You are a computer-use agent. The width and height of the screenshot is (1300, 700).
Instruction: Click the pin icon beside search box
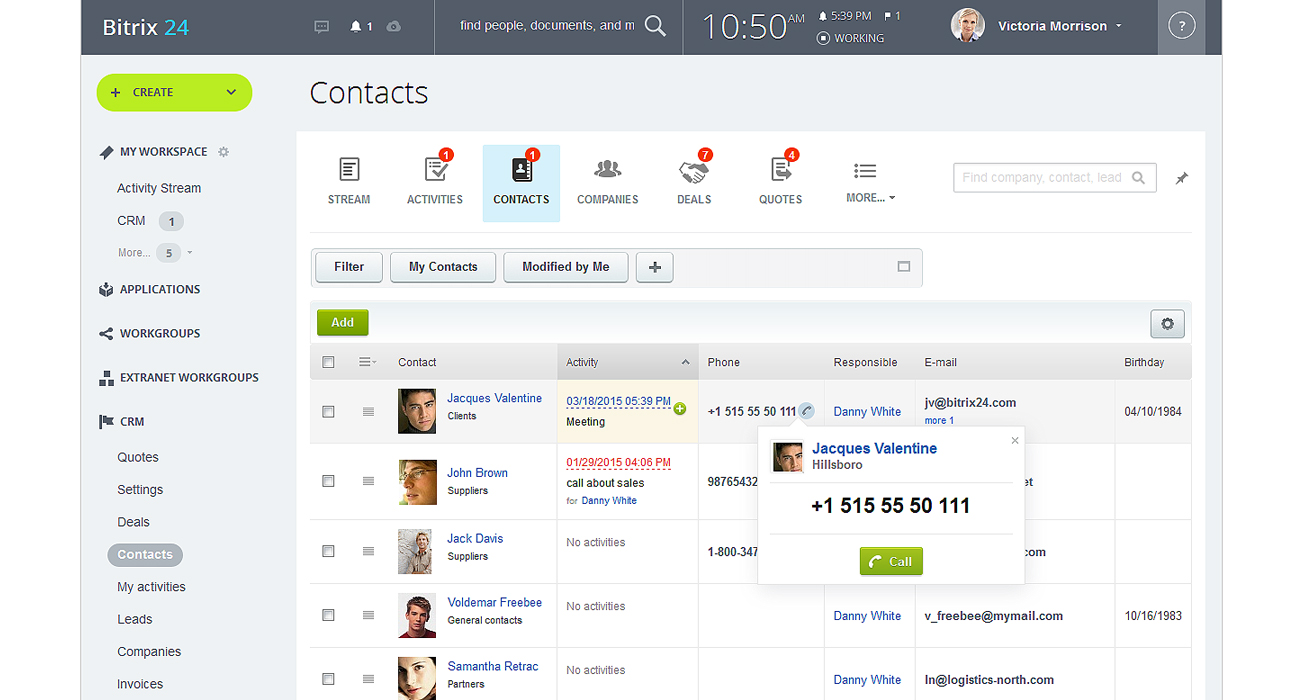point(1181,178)
